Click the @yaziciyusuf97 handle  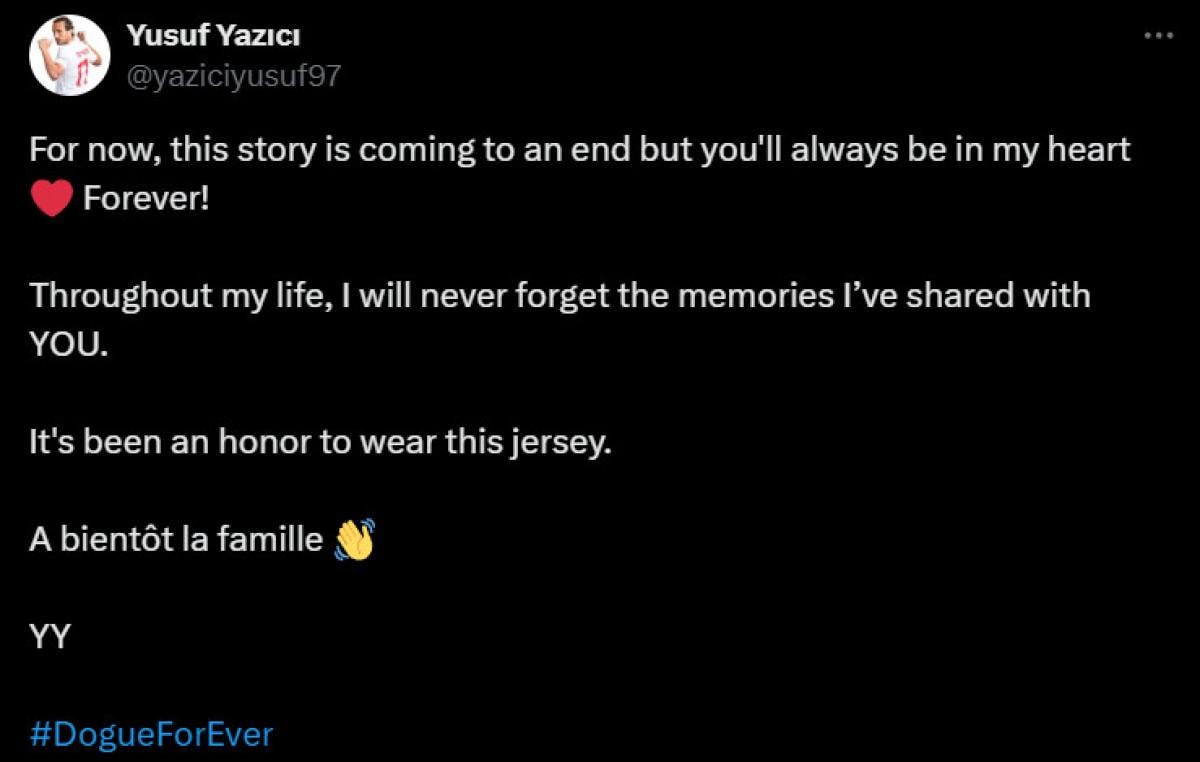[233, 76]
